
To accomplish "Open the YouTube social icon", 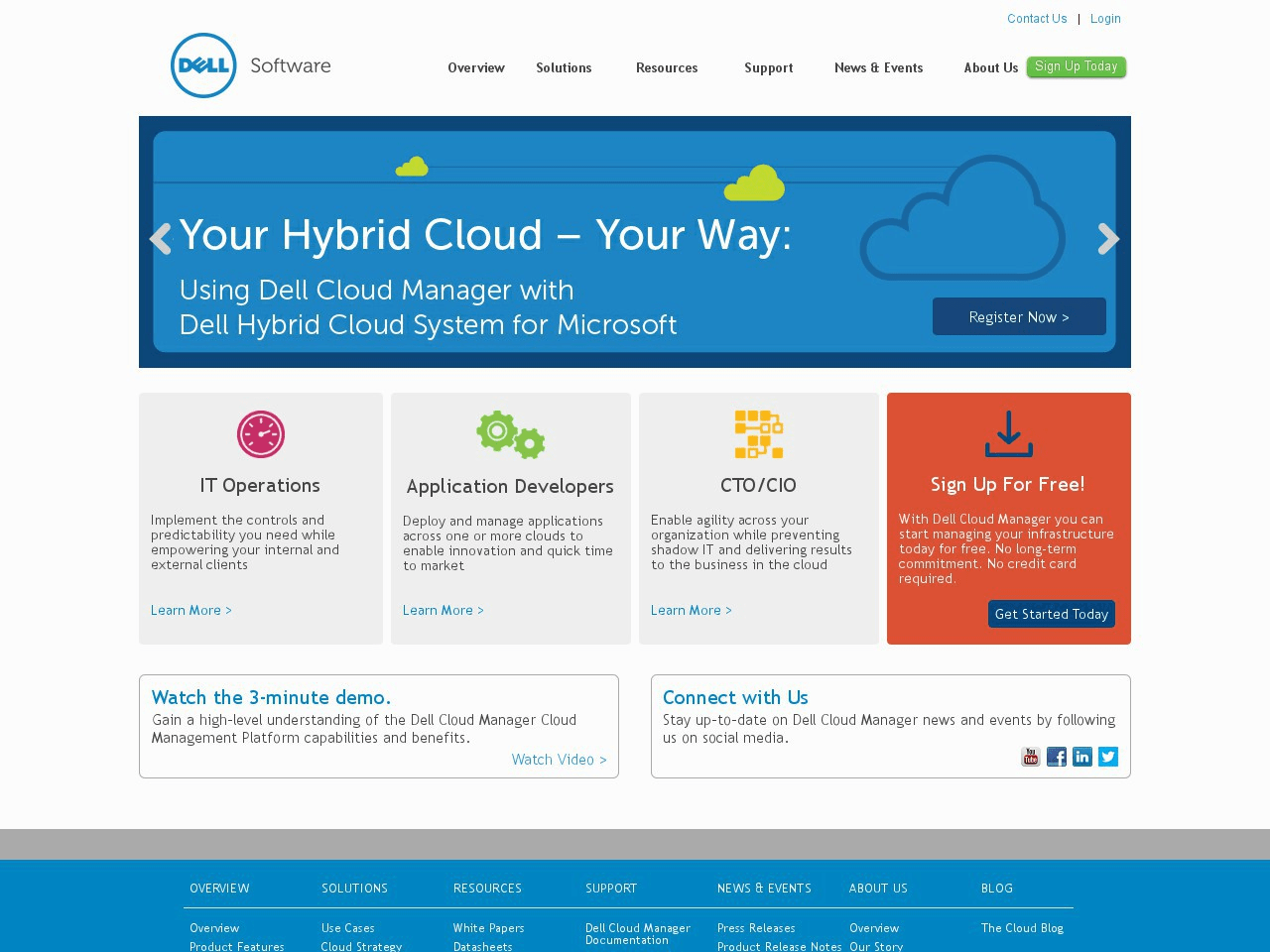I will (1031, 757).
